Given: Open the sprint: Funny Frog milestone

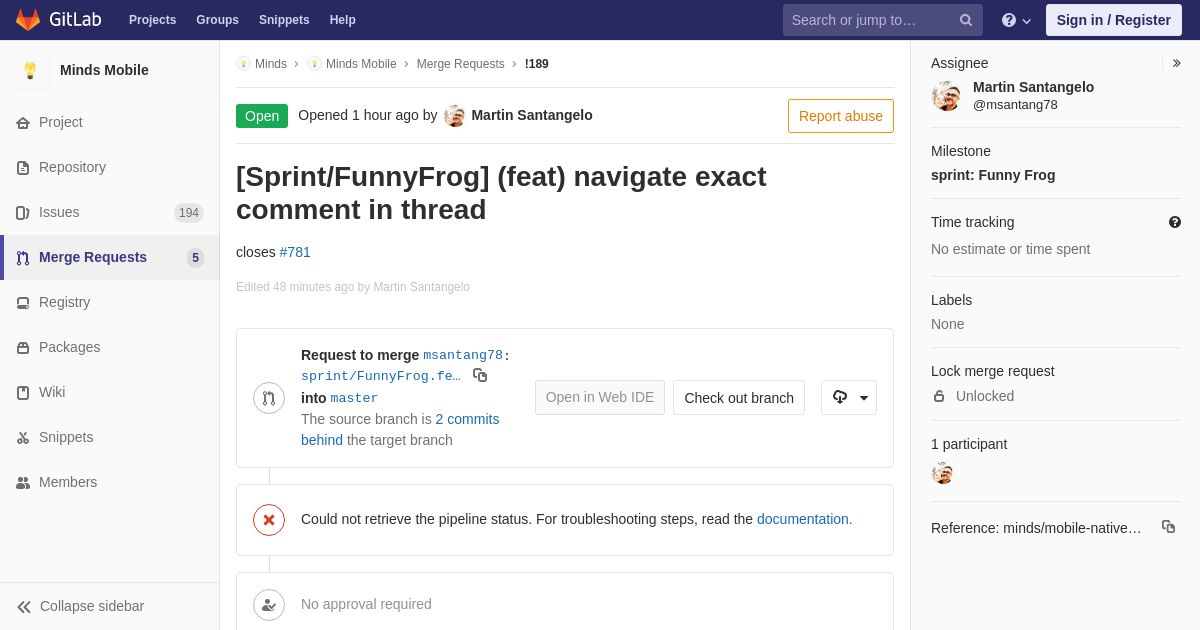Looking at the screenshot, I should [993, 175].
